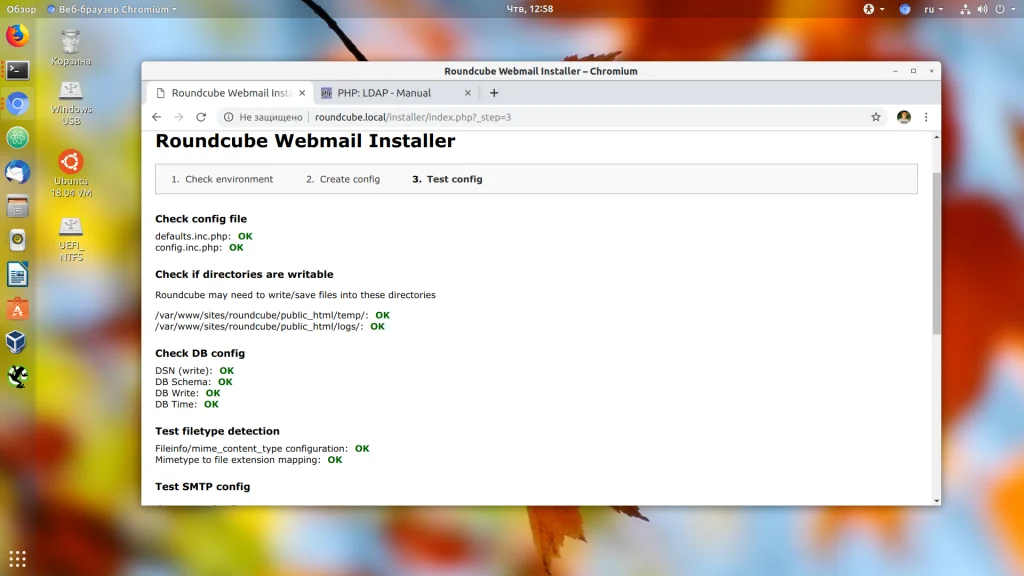This screenshot has width=1024, height=576.
Task: Open the Activities overview (Обзор)
Action: pyautogui.click(x=21, y=9)
